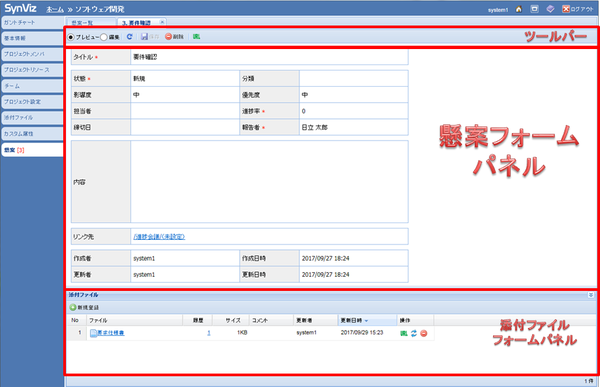Open 添付ファイル in the sidebar
600x387 pixels.
(32, 118)
